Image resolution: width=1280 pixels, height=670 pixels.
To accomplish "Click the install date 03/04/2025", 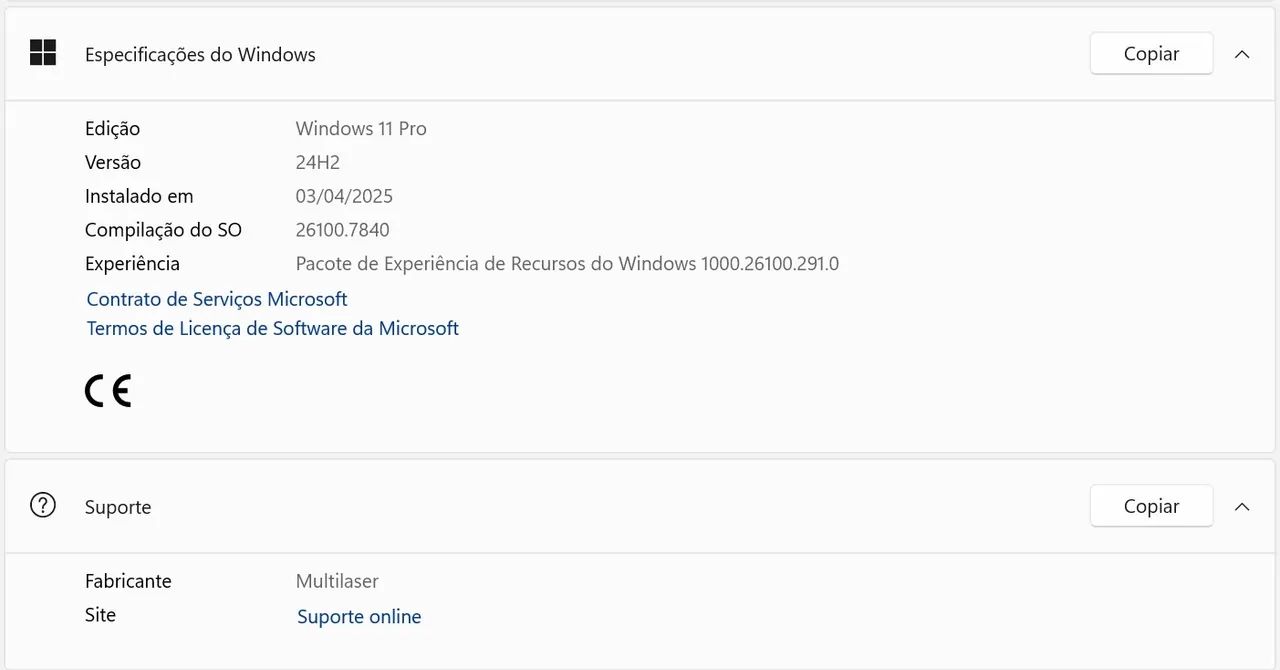I will click(x=344, y=196).
